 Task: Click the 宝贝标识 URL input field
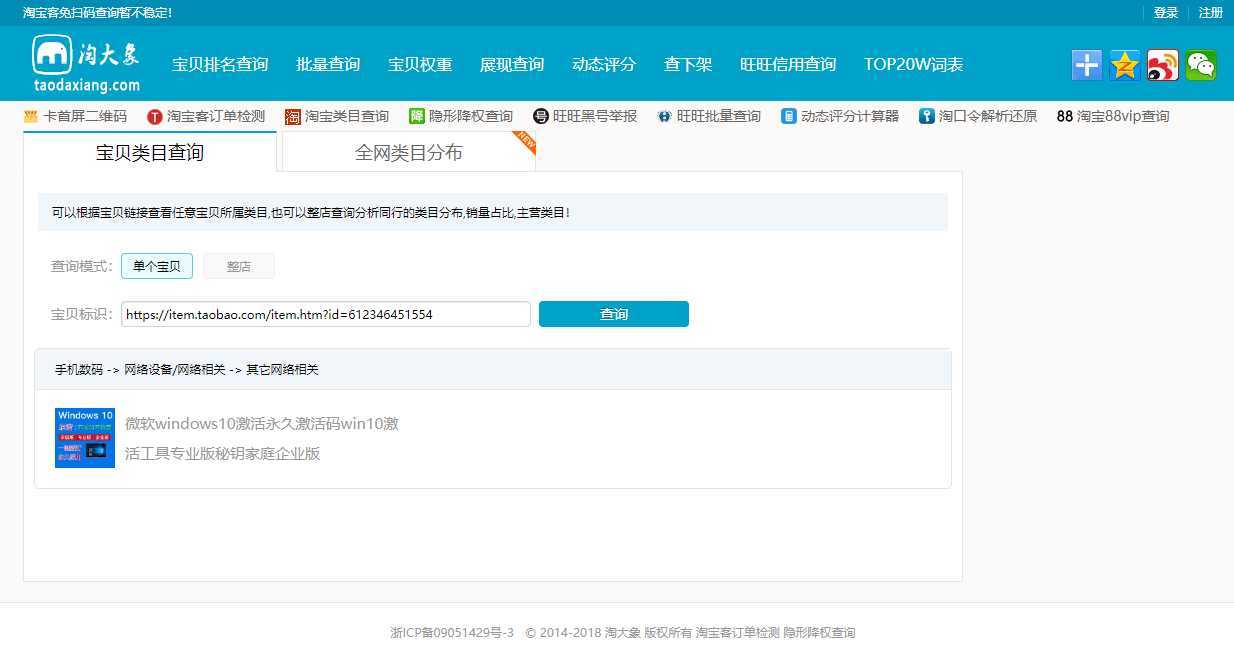pyautogui.click(x=326, y=314)
